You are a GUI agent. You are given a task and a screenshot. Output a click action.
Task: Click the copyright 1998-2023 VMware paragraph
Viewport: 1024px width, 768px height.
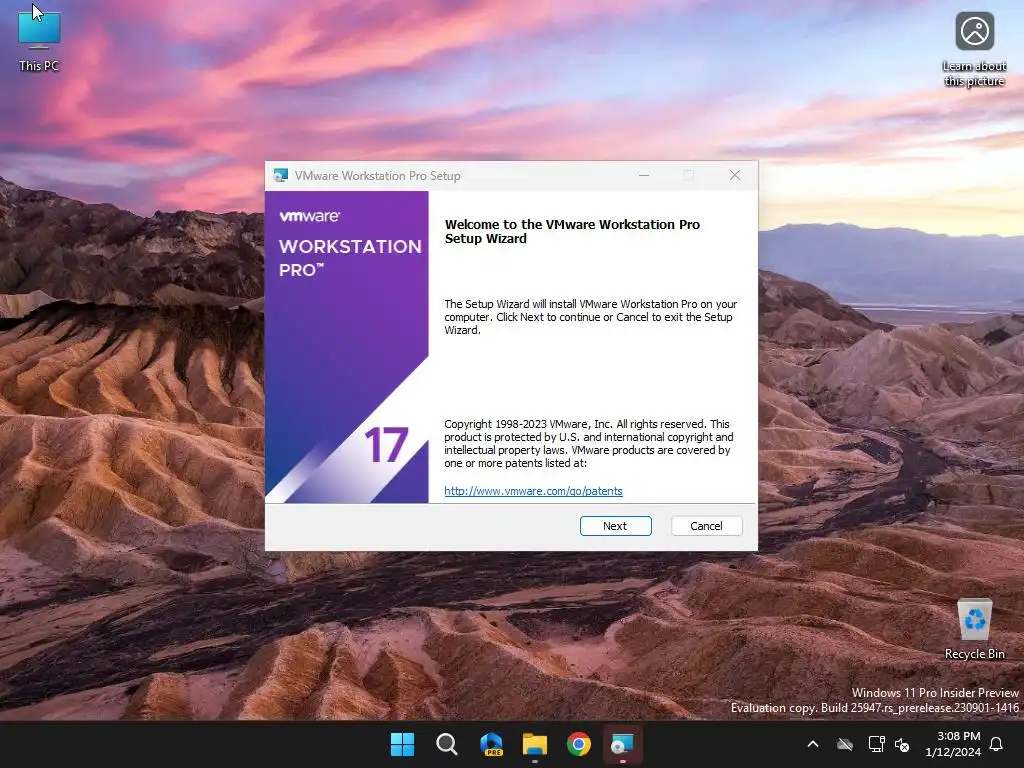click(x=588, y=443)
